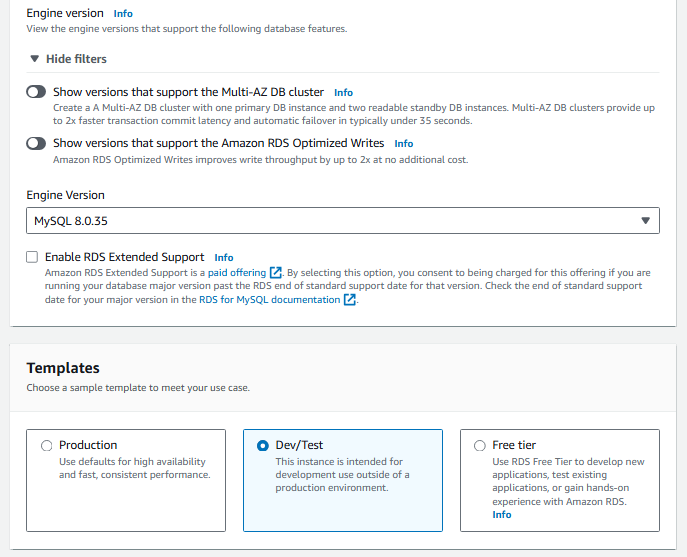Toggle Amazon RDS Optimized Writes switch

[x=36, y=144]
